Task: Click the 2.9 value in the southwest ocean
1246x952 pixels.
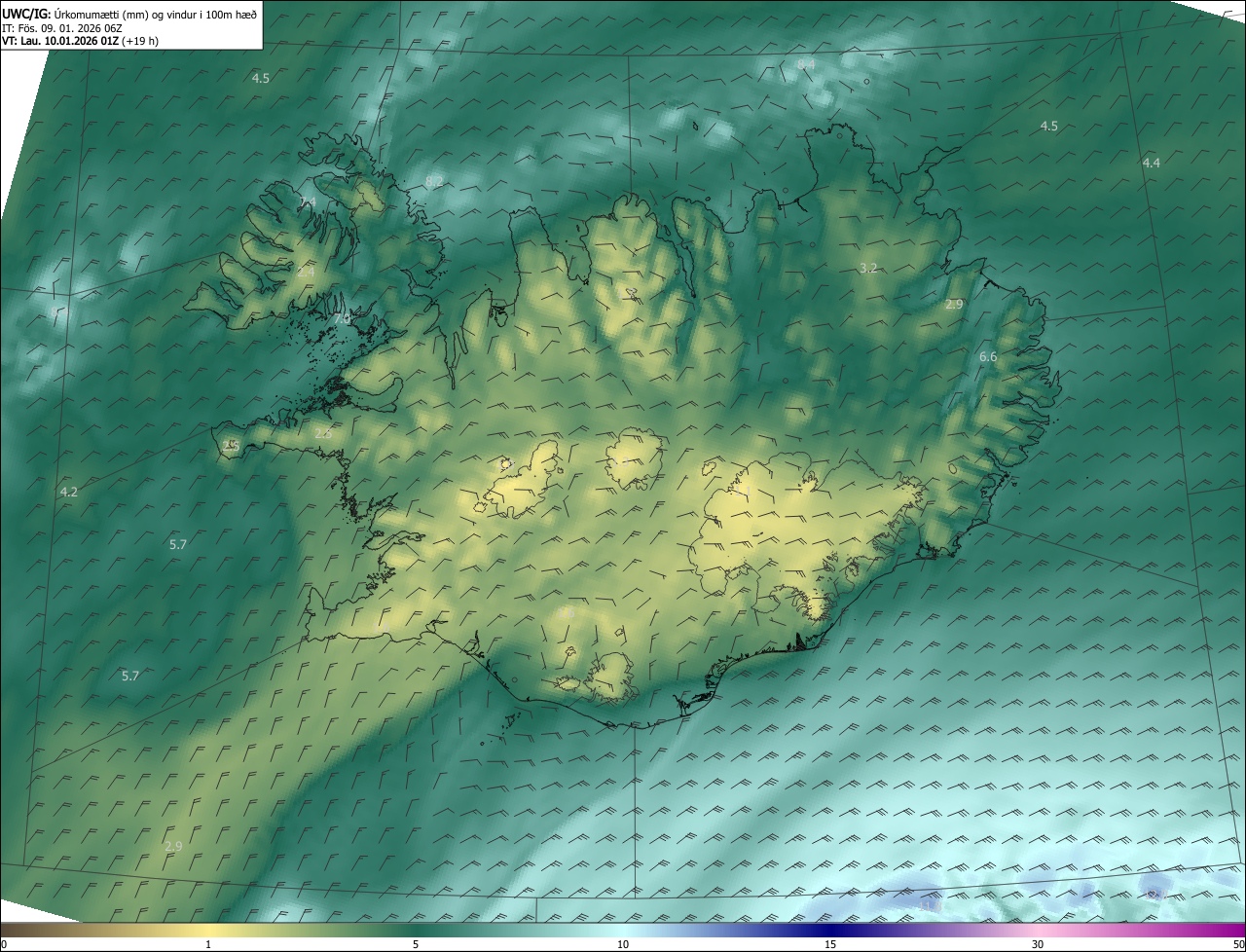Action: (x=173, y=846)
